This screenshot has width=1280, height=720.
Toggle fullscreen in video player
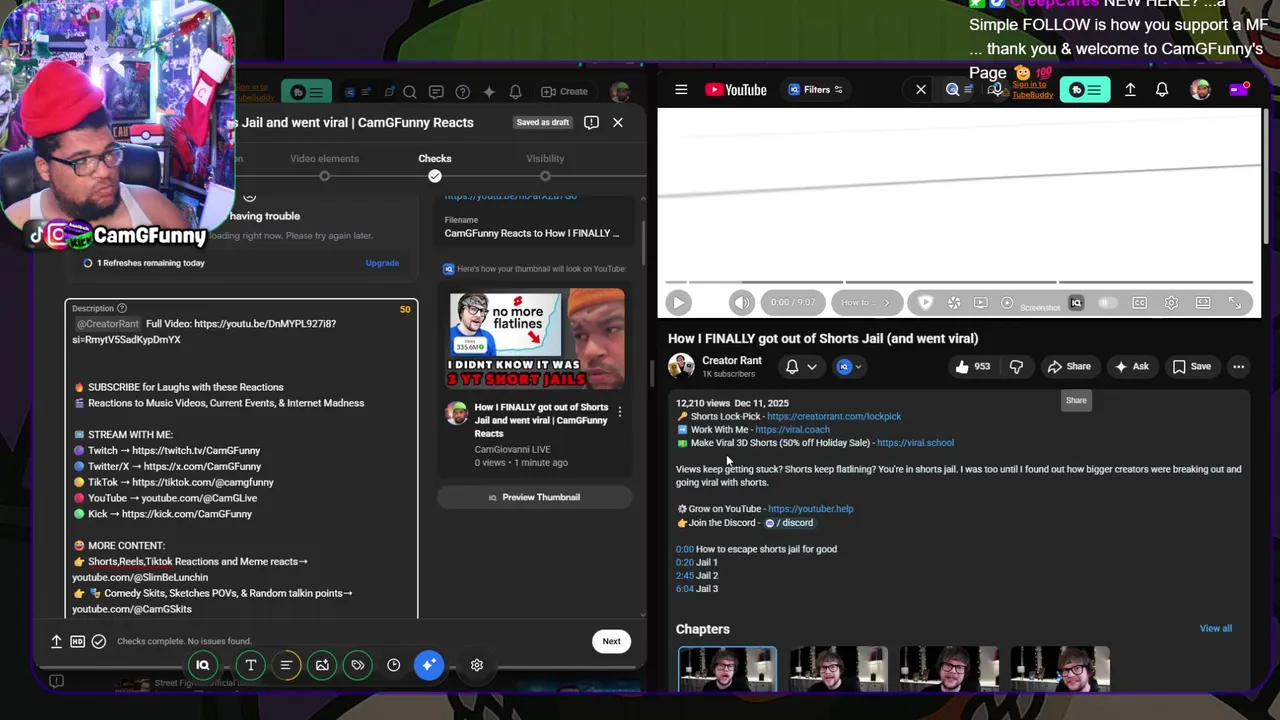pos(1235,303)
